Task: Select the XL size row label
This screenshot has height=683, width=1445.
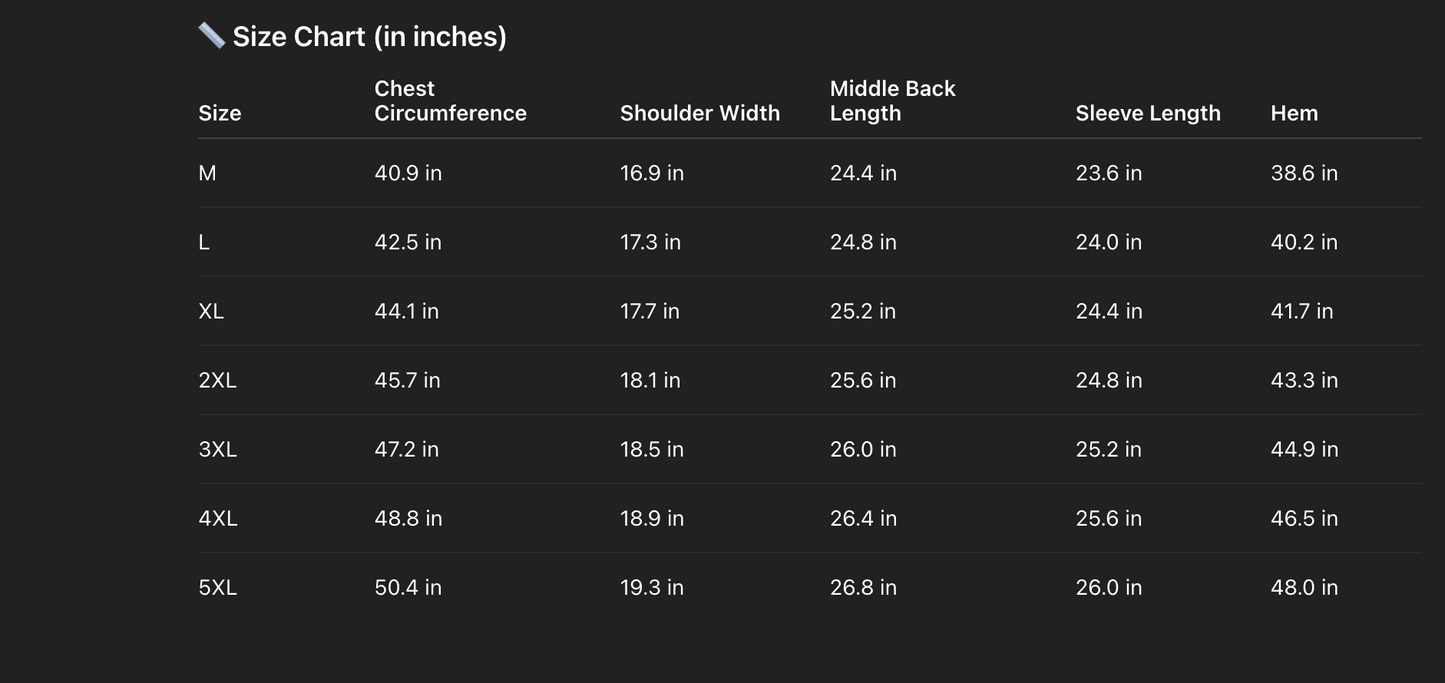Action: (211, 311)
